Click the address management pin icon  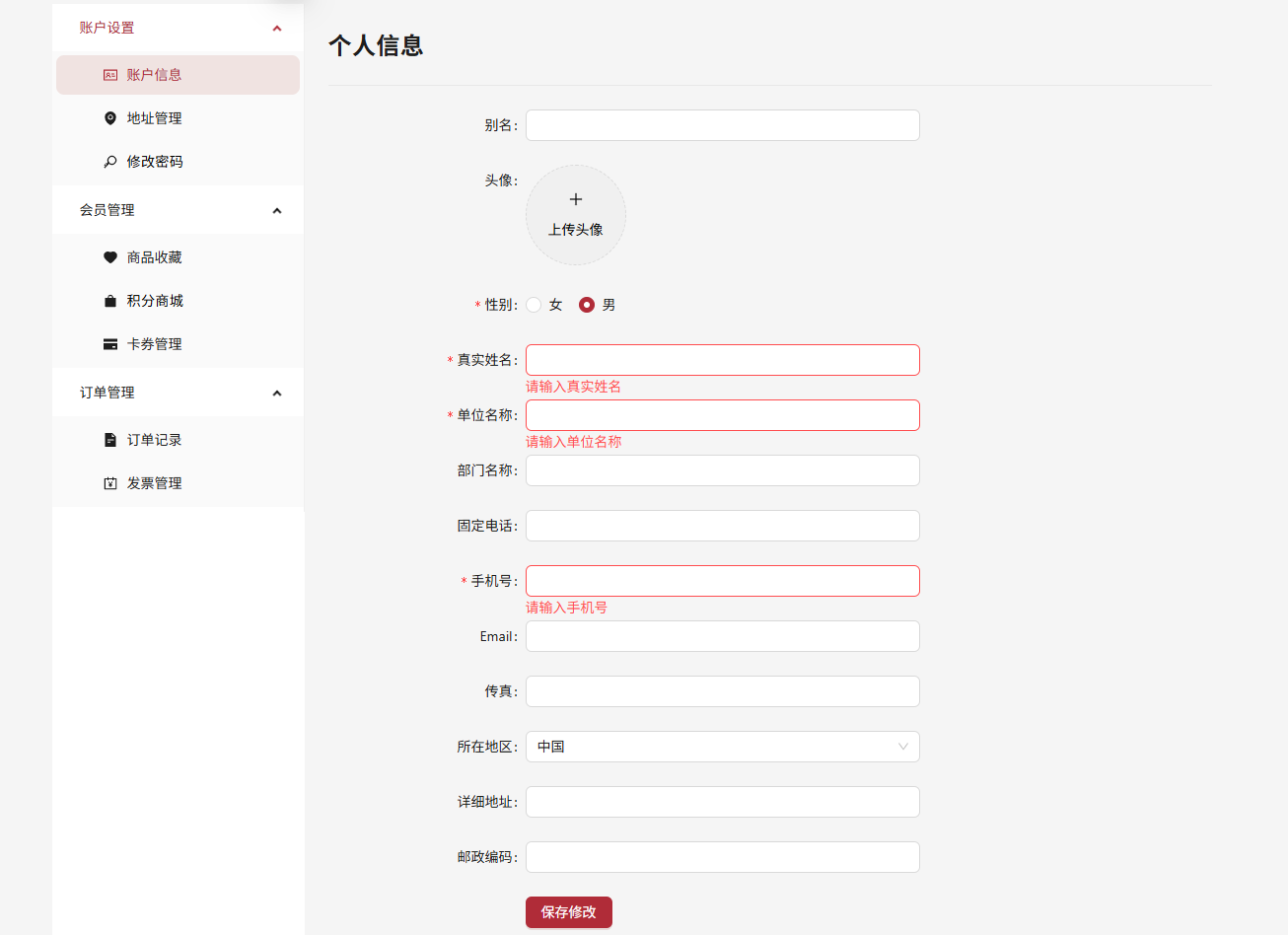(x=110, y=118)
